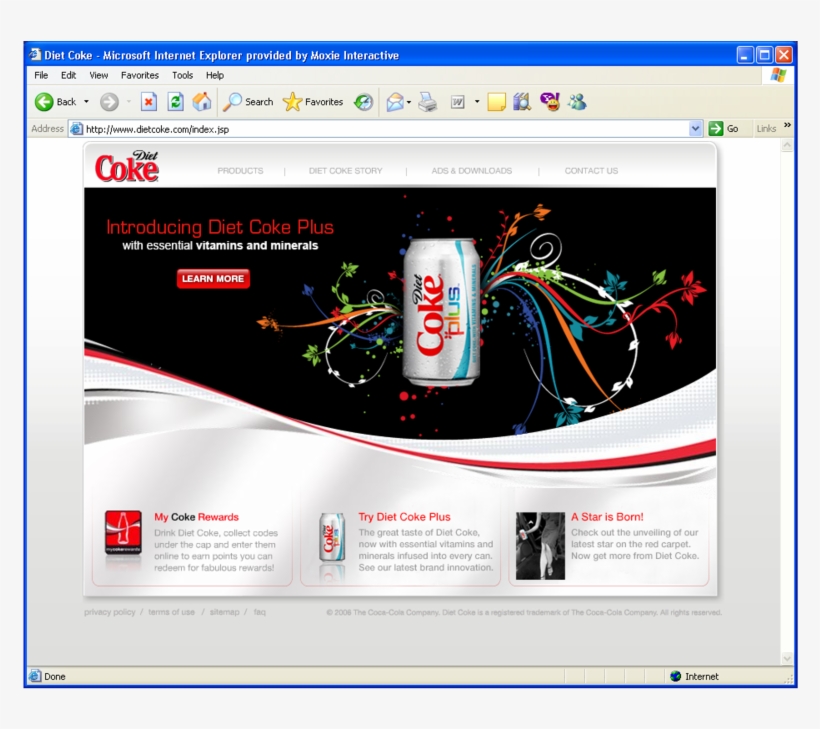Open the Forward button history dropdown arrow
Image resolution: width=820 pixels, height=729 pixels.
(129, 102)
